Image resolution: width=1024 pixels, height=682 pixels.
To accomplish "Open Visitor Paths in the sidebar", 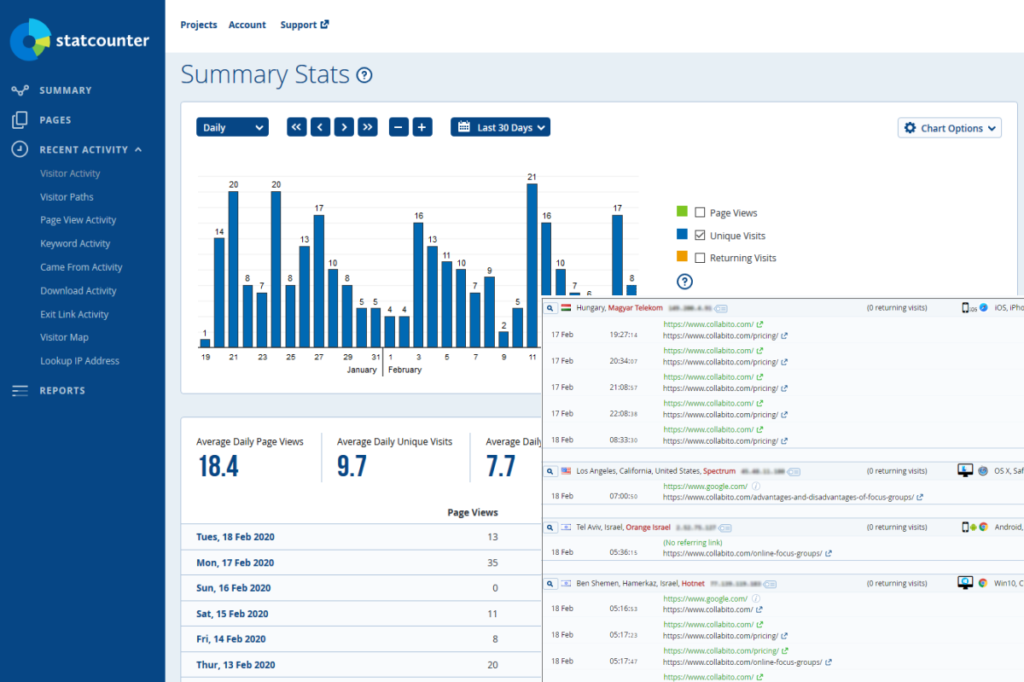I will [x=67, y=197].
